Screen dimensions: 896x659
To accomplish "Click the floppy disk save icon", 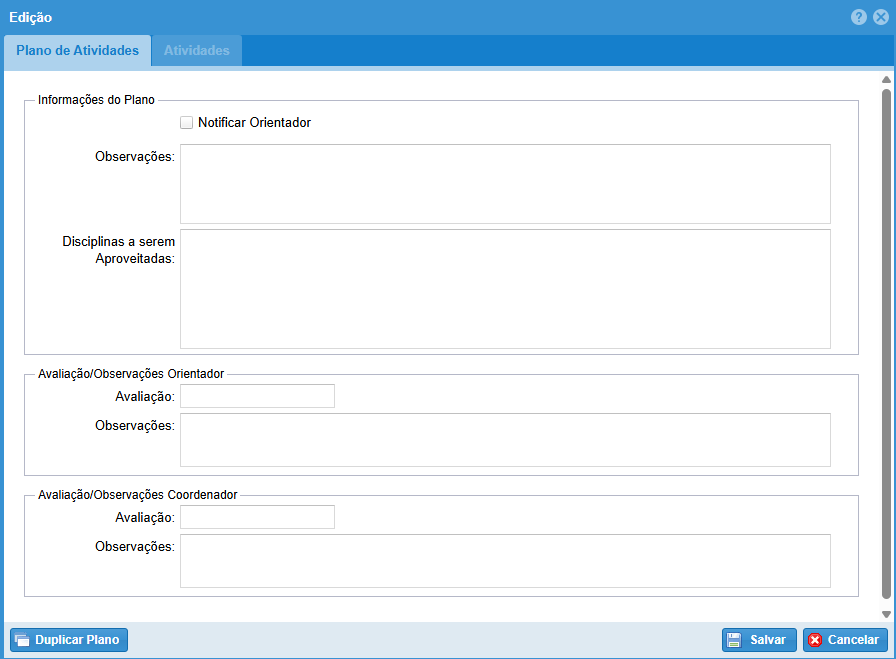I will 734,640.
